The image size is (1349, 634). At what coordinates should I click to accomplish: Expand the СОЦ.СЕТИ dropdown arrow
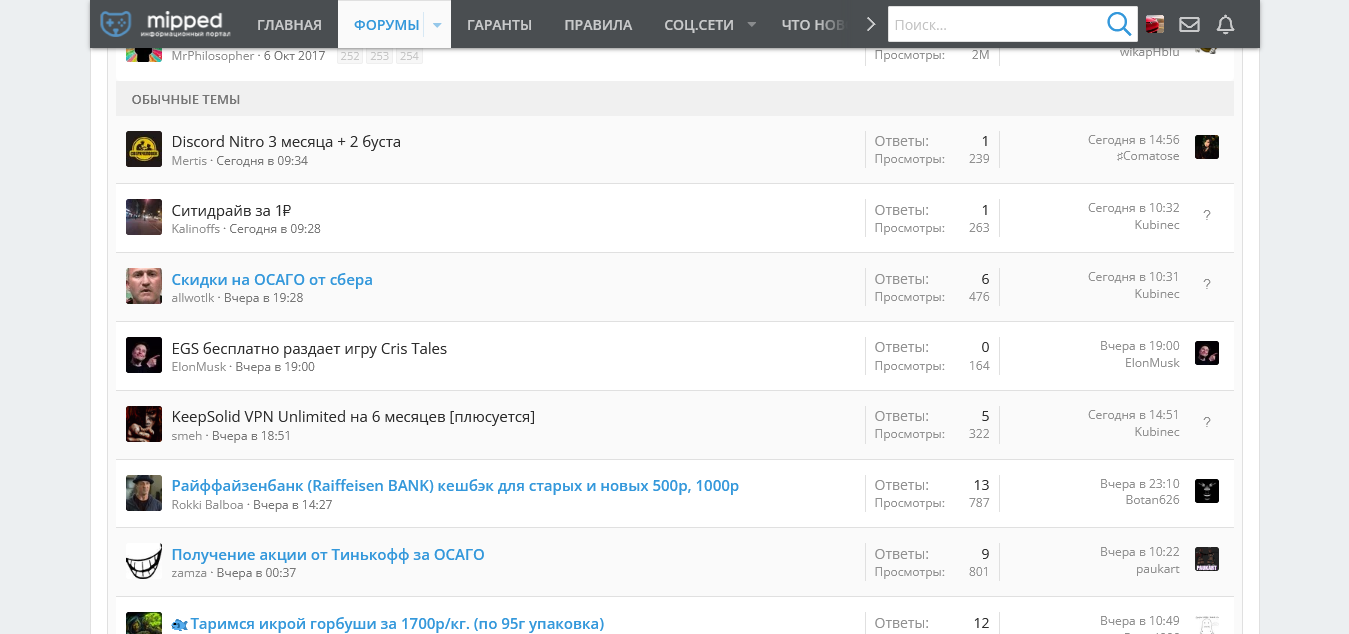click(752, 25)
